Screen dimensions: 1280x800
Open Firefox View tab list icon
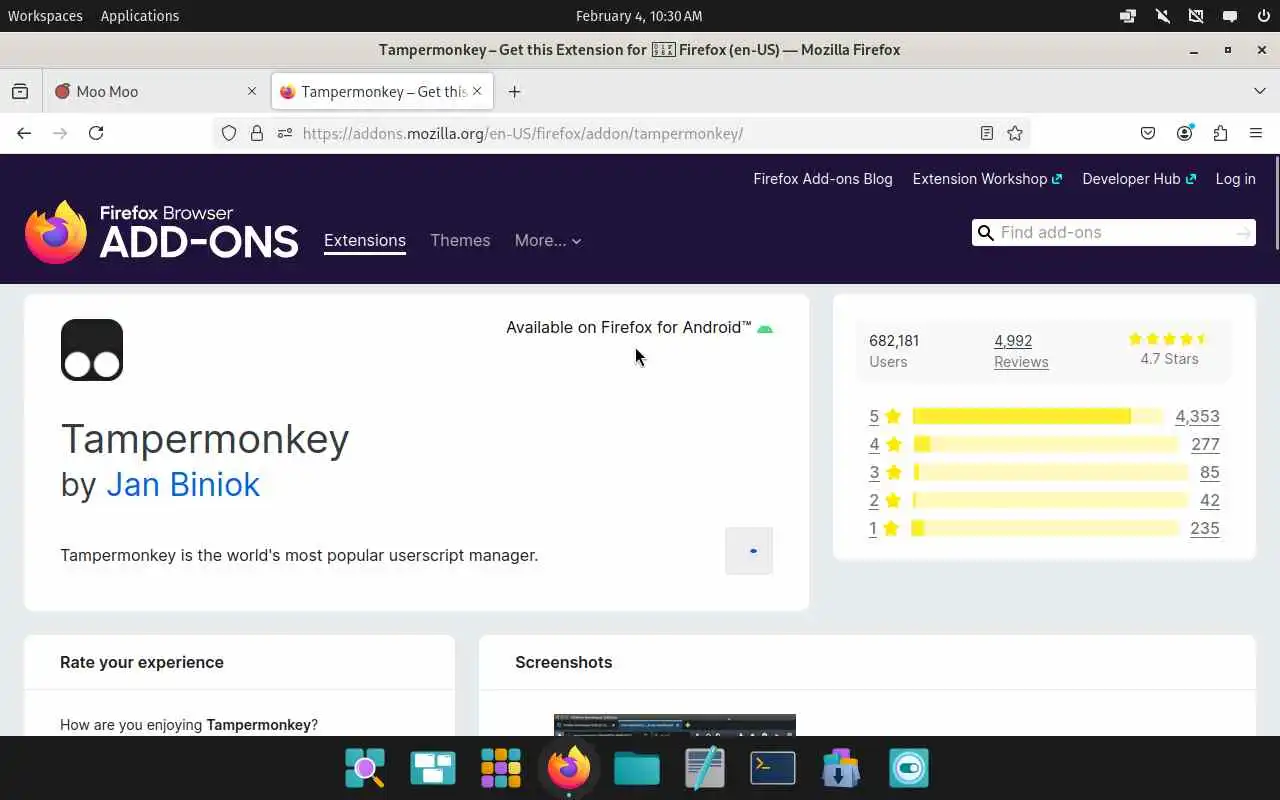click(20, 91)
